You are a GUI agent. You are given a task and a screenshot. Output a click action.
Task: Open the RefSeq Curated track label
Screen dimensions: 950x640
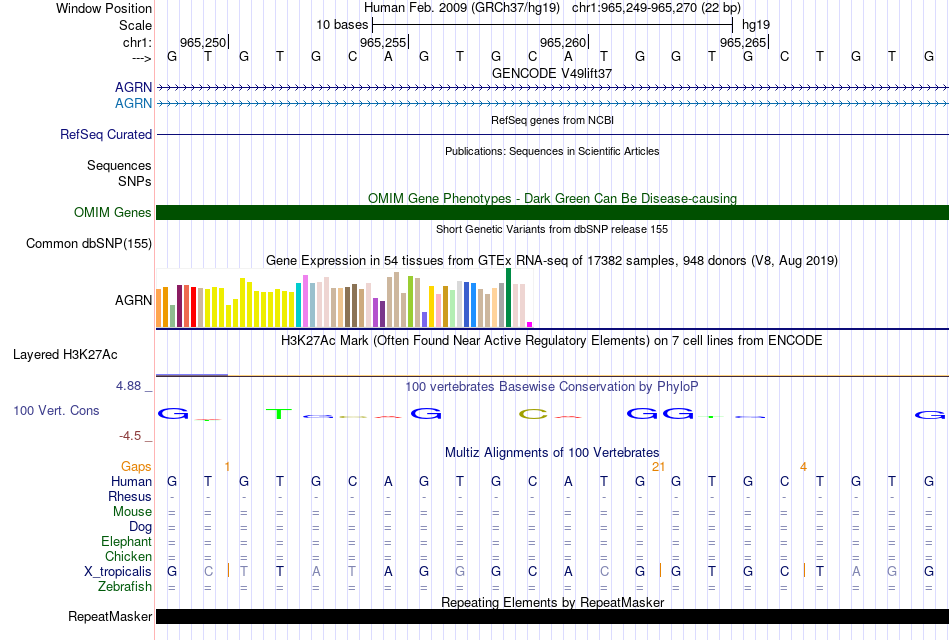(106, 134)
